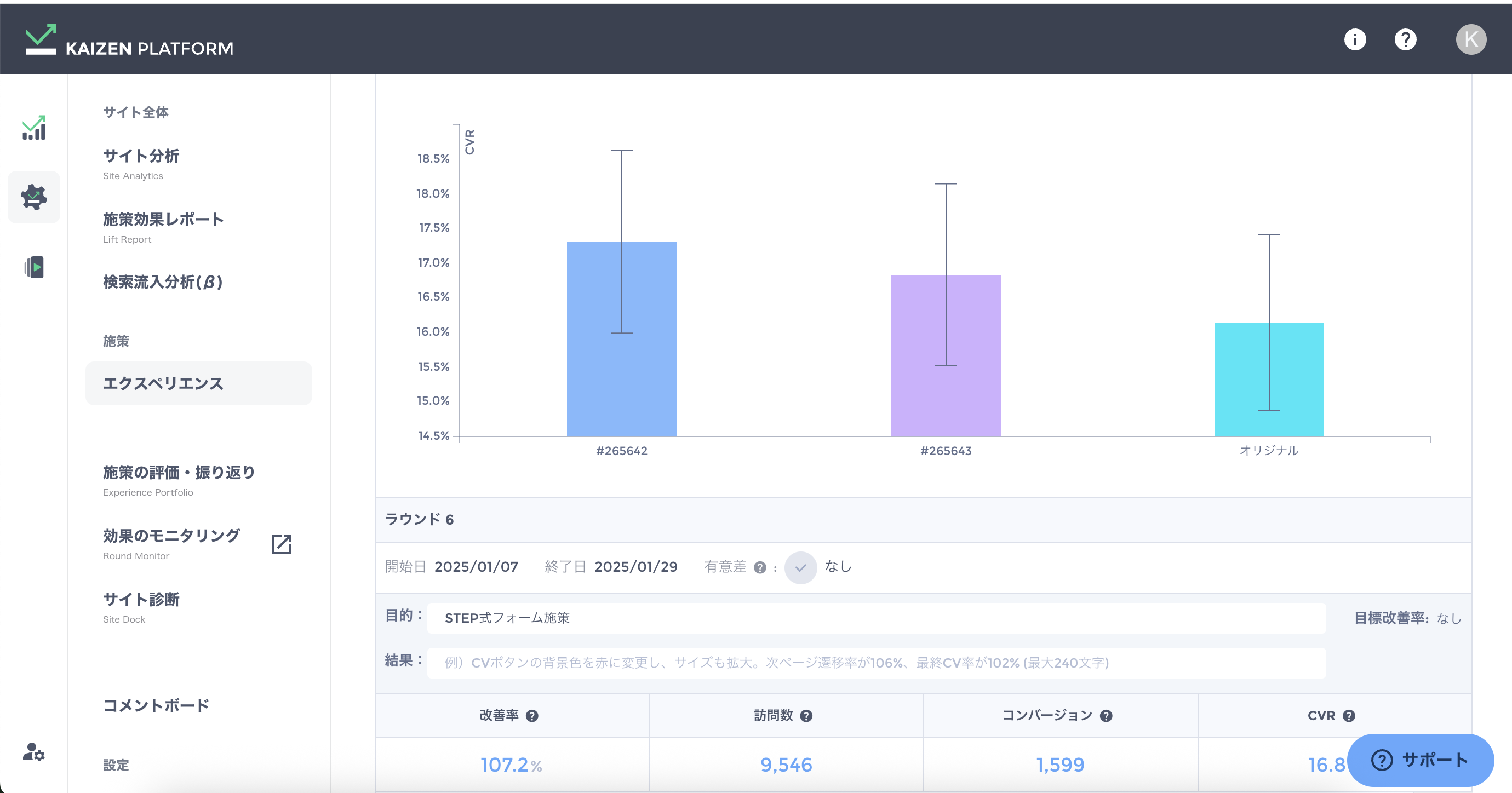Image resolution: width=1512 pixels, height=793 pixels.
Task: Click help icon next to 有意差
Action: click(x=759, y=567)
